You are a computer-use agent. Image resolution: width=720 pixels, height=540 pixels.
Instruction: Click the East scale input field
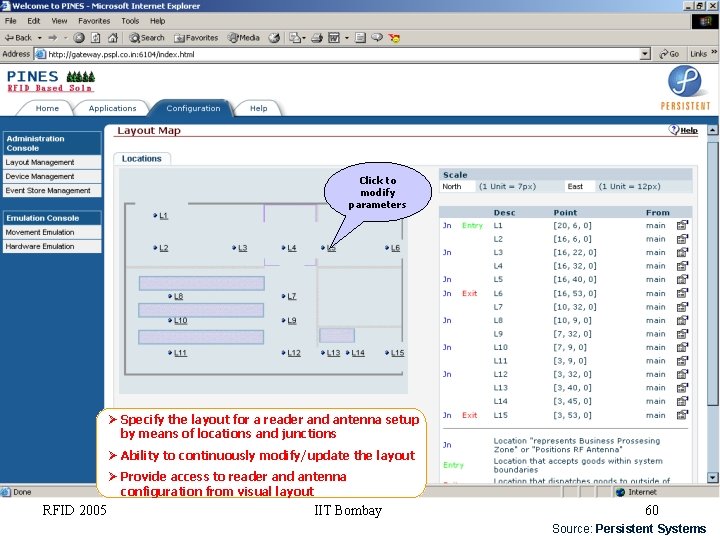[580, 186]
